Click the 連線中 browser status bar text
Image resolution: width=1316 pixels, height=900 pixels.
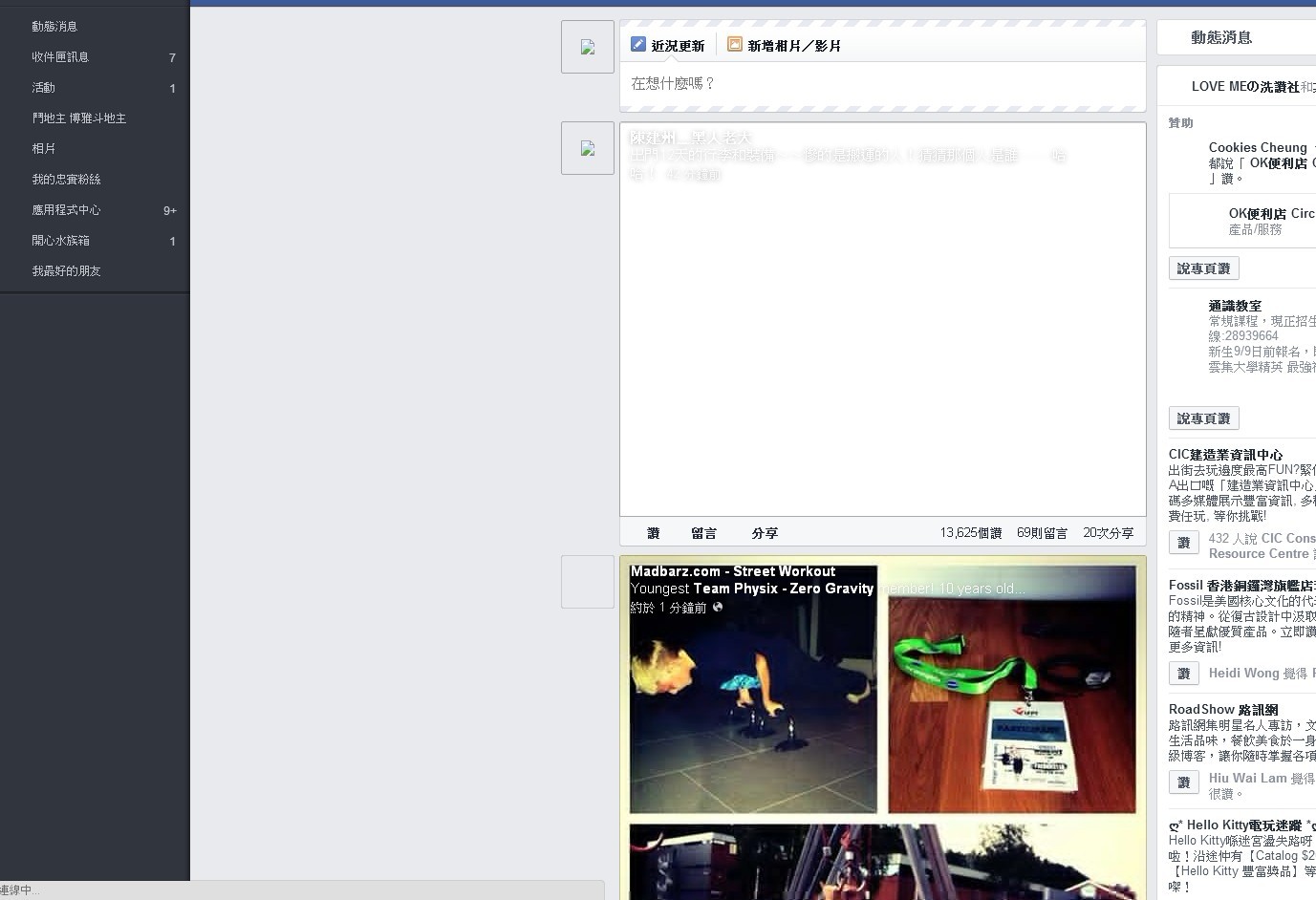20,890
